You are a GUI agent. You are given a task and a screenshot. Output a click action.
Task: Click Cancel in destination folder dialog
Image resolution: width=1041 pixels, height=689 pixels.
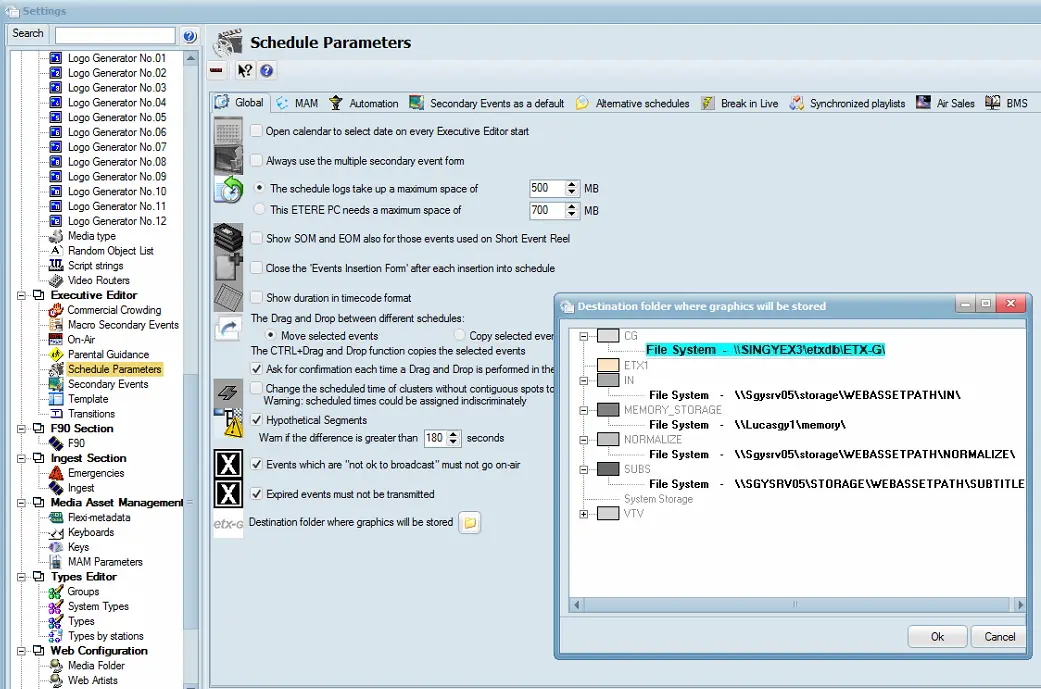click(x=999, y=637)
